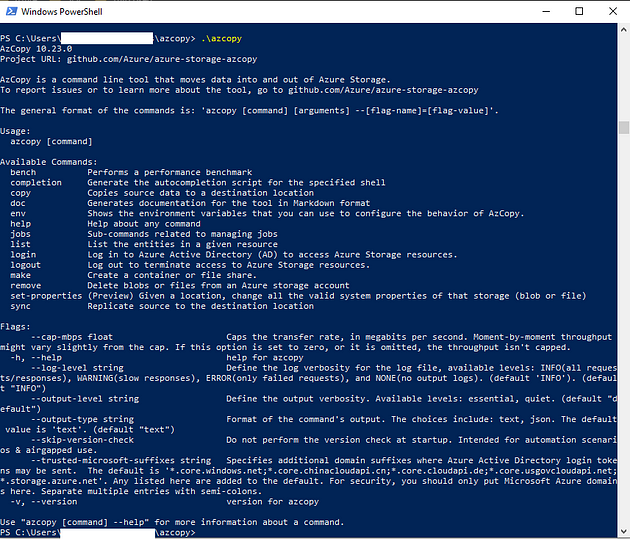Click the '--output-type string' flag
This screenshot has width=630, height=539.
(x=82, y=419)
